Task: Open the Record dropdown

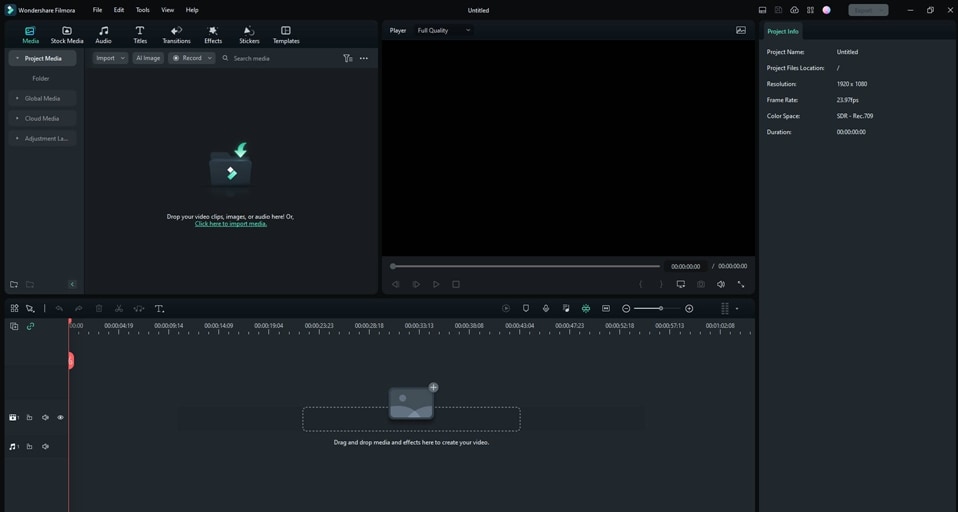Action: (x=192, y=58)
